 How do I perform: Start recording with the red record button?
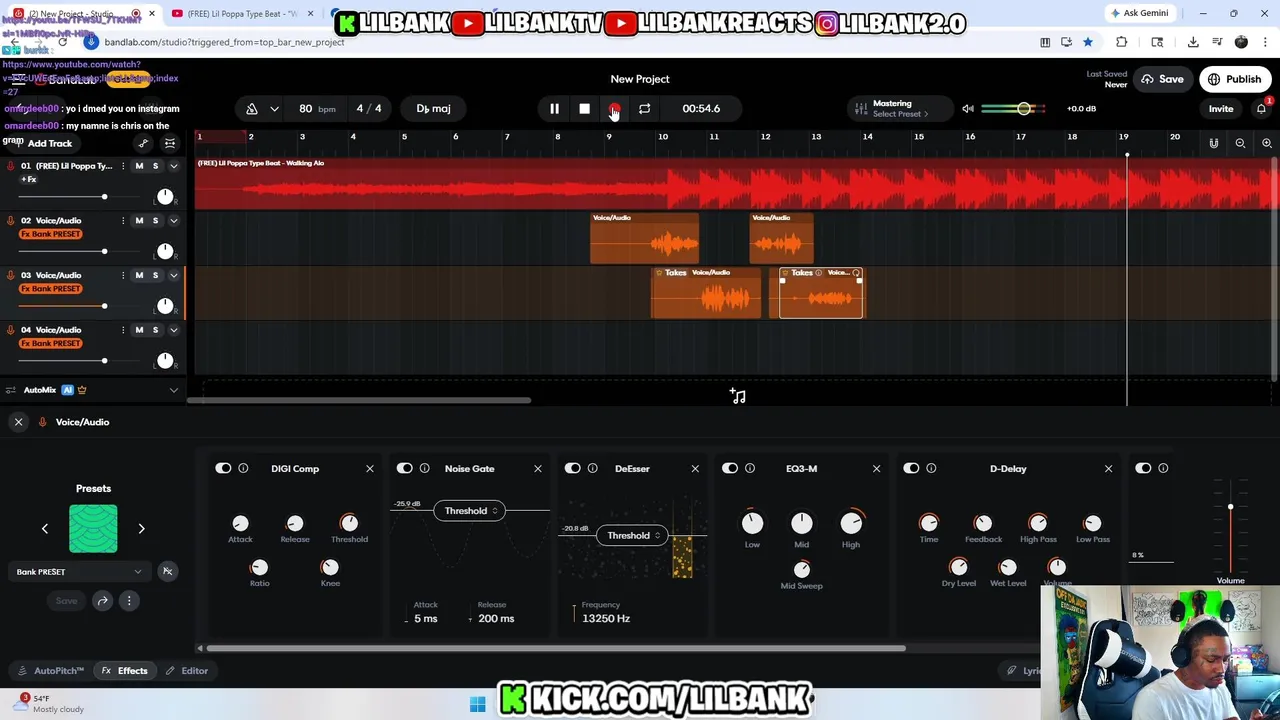(x=614, y=108)
